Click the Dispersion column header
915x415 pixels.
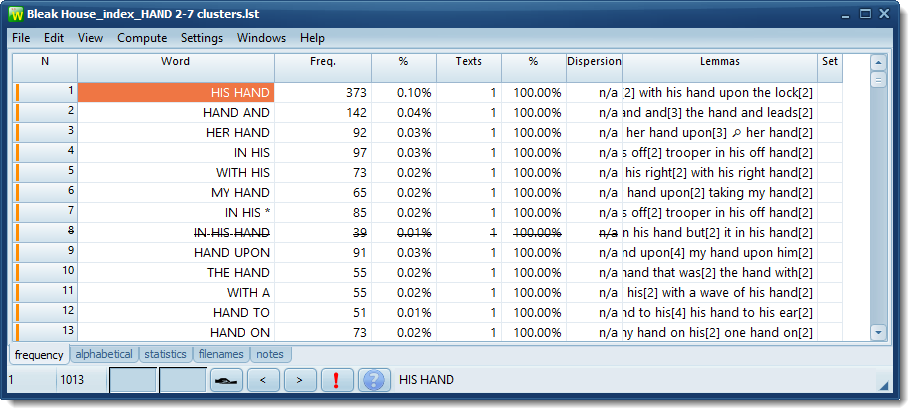(x=594, y=68)
